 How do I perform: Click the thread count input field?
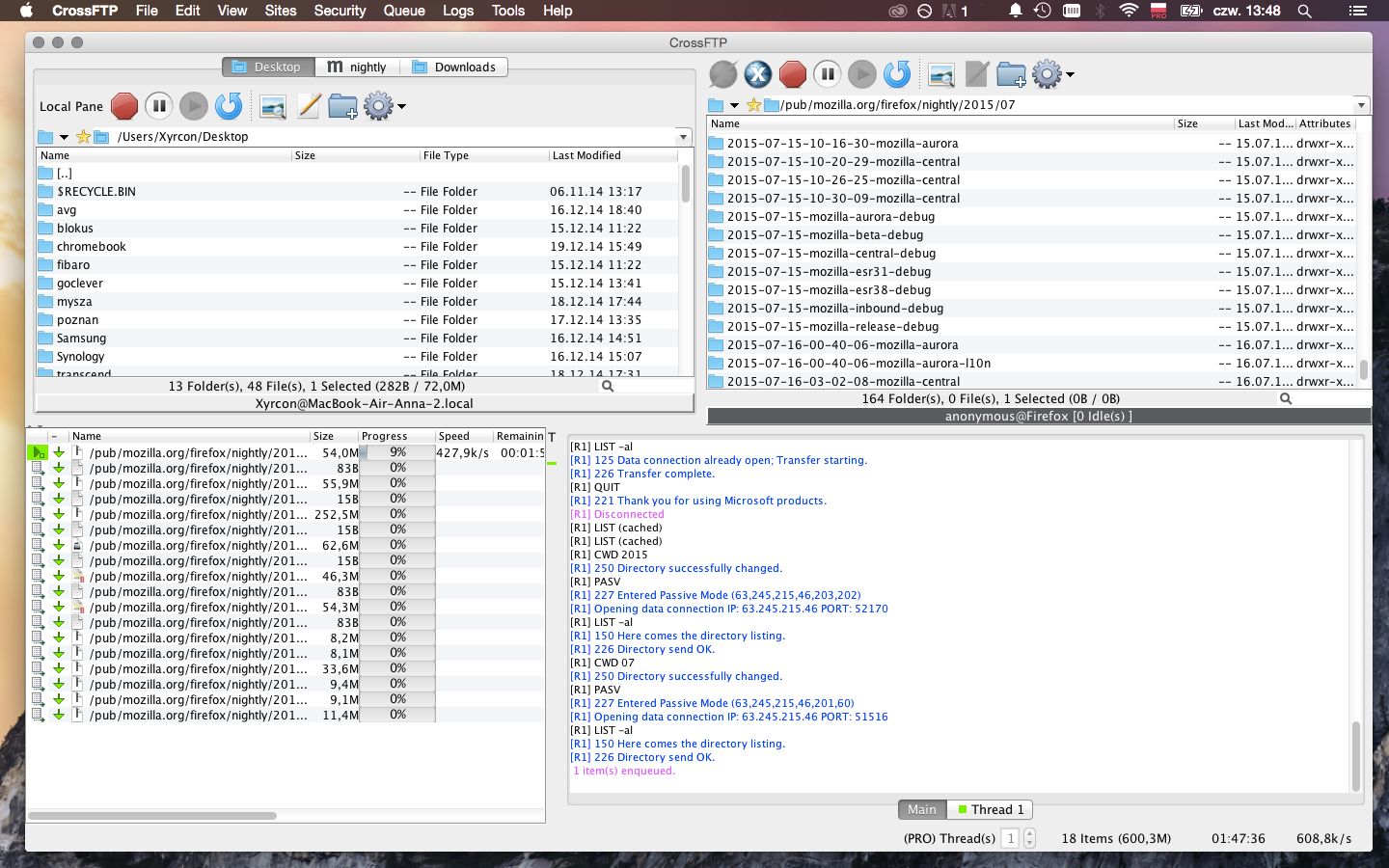point(1011,838)
